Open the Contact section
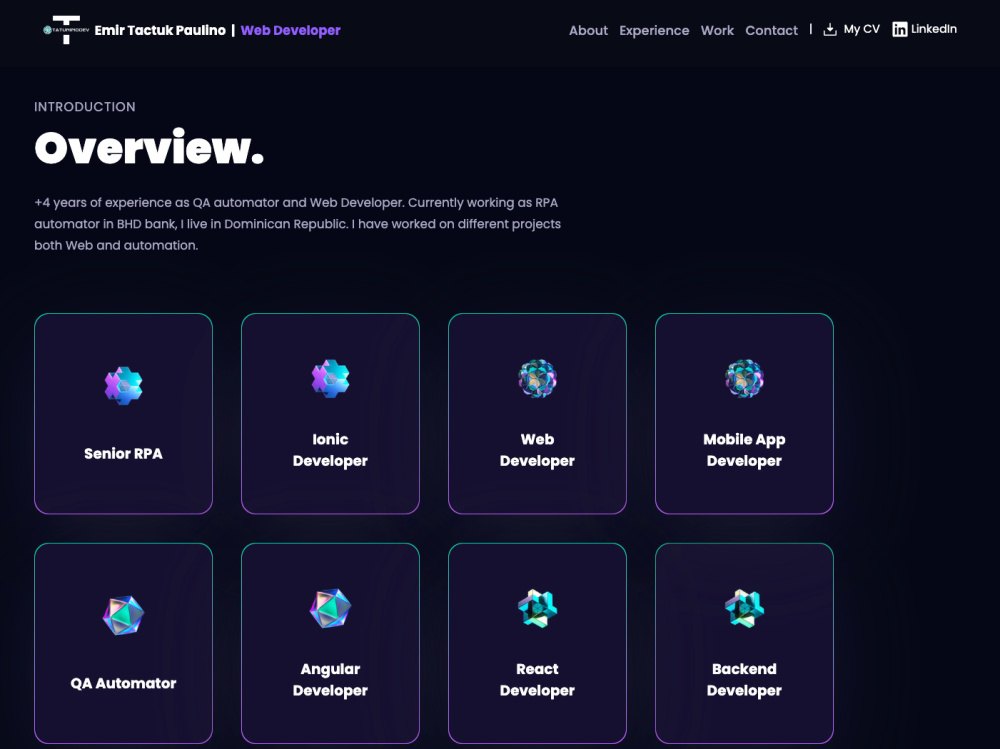 (771, 31)
